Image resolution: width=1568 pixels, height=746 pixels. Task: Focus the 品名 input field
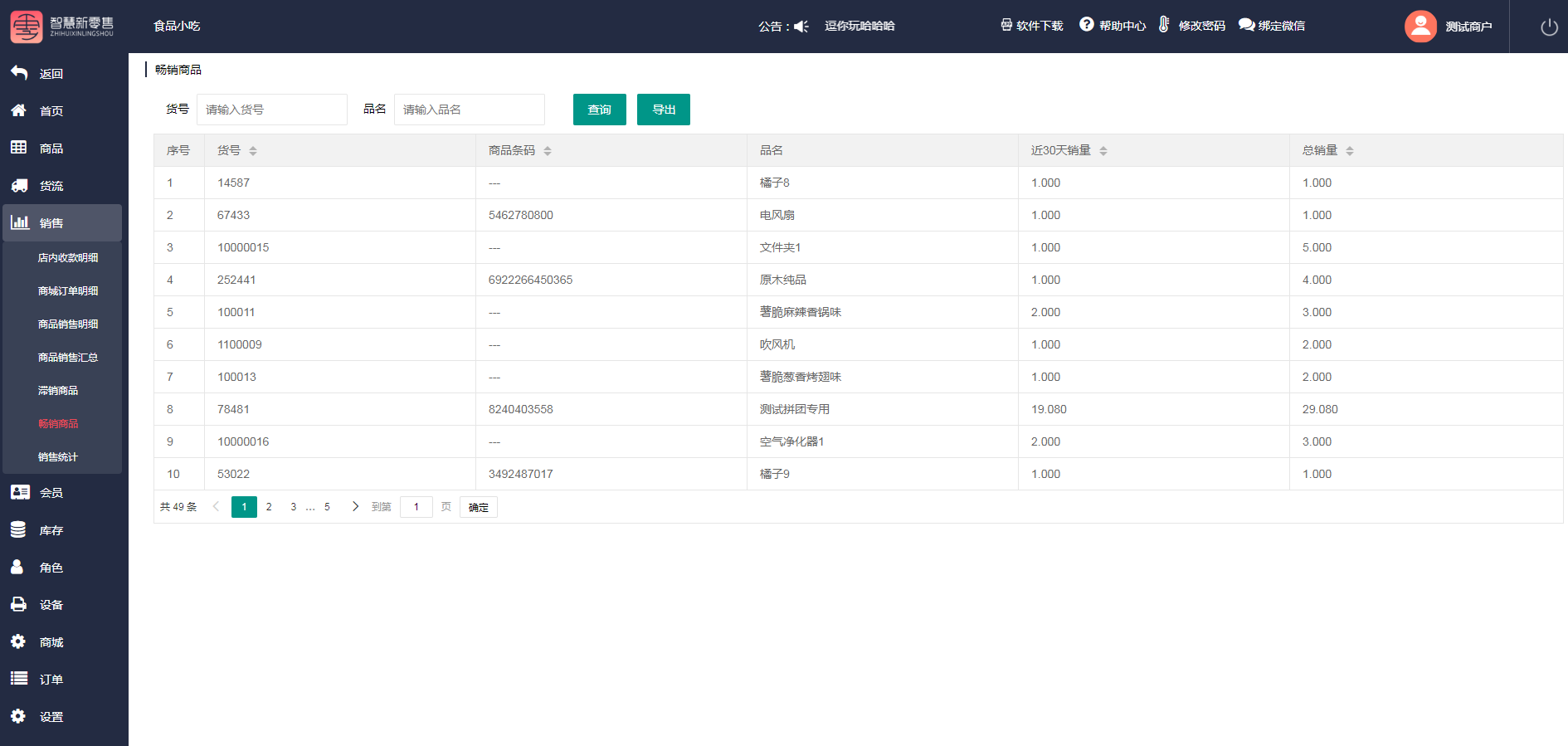[x=470, y=110]
